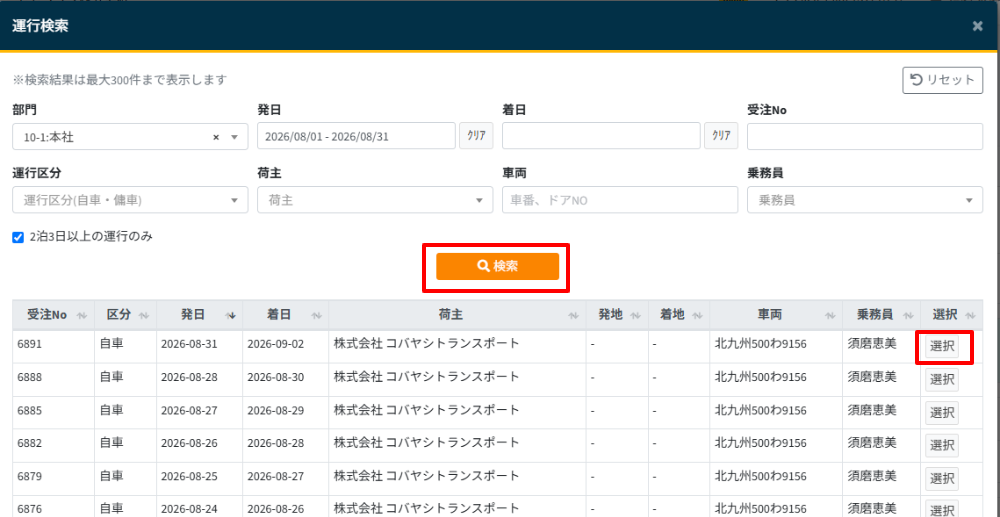This screenshot has height=517, width=1000.
Task: Click クリア next to the 着日 field
Action: click(x=721, y=136)
